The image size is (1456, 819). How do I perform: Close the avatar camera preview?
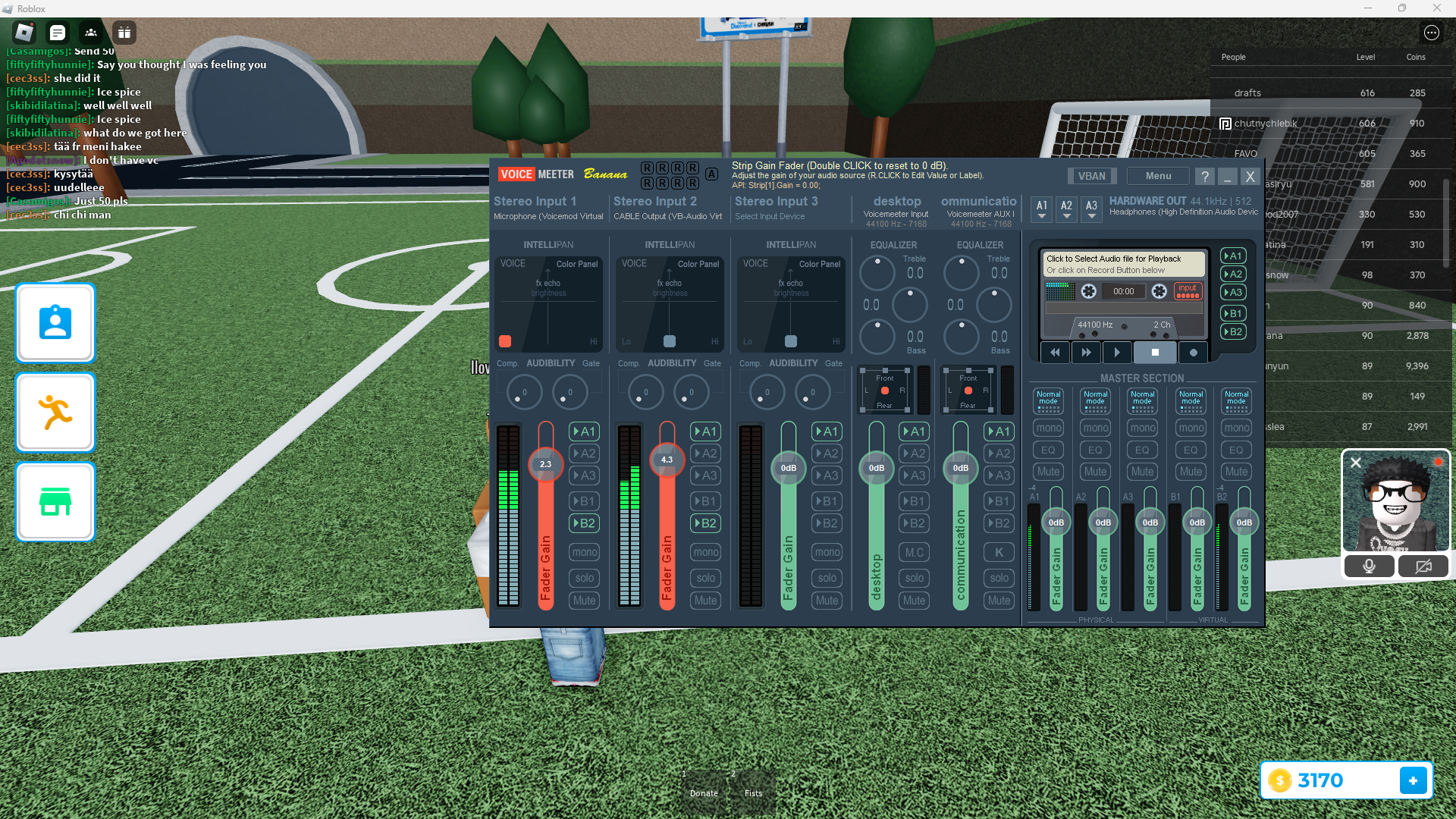click(x=1356, y=462)
